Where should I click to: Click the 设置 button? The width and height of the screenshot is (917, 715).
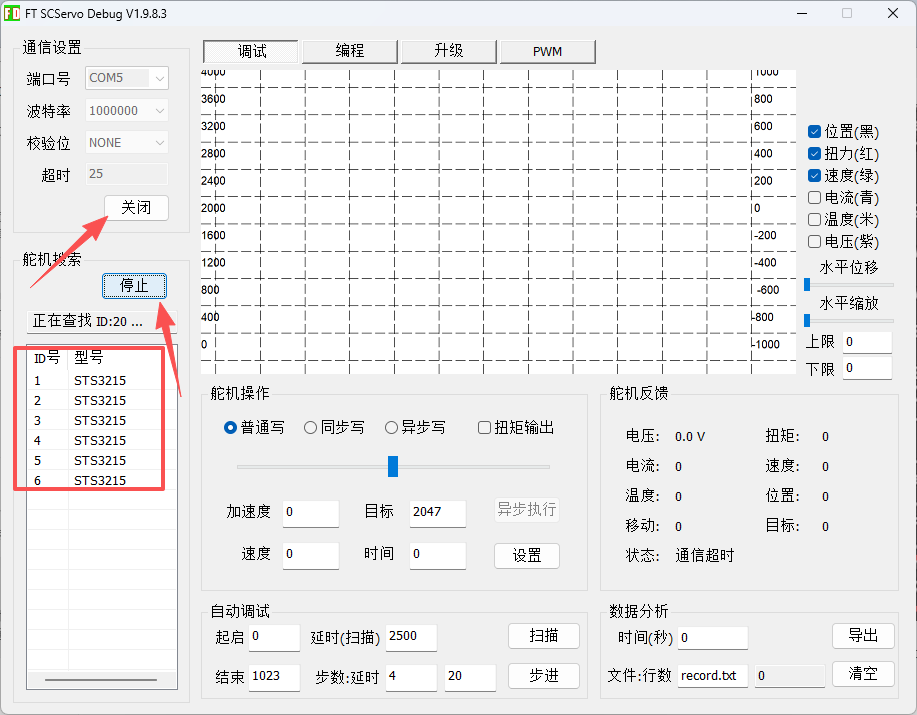527,555
